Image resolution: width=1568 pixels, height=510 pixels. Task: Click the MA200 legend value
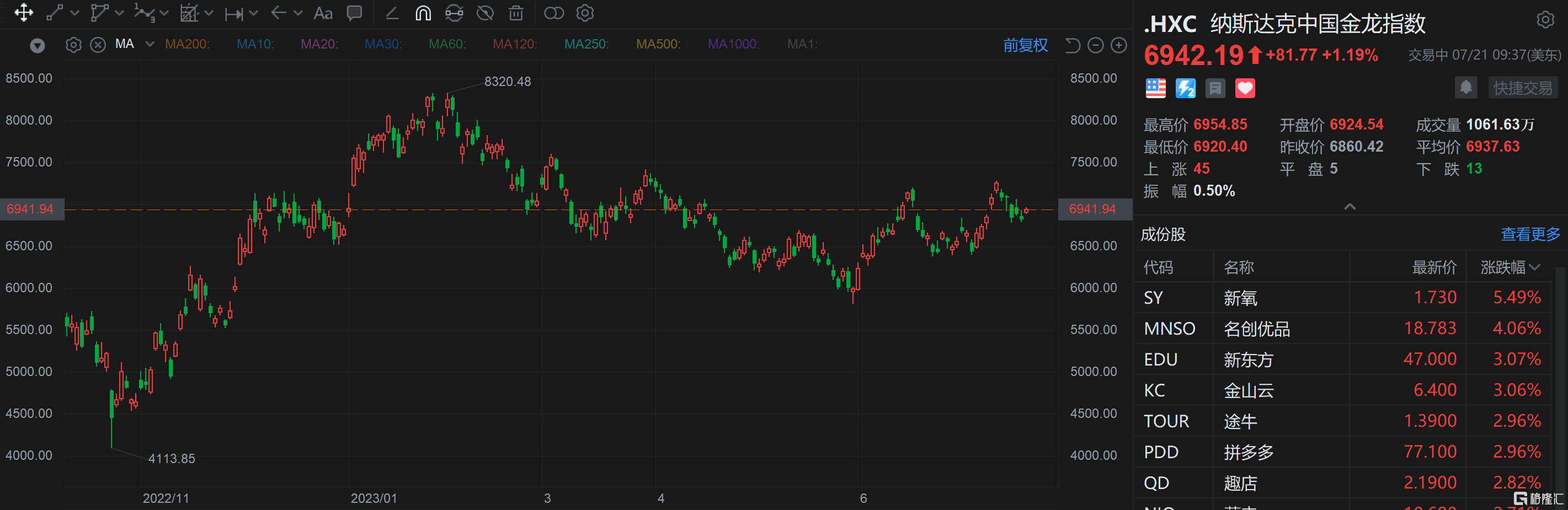click(187, 45)
